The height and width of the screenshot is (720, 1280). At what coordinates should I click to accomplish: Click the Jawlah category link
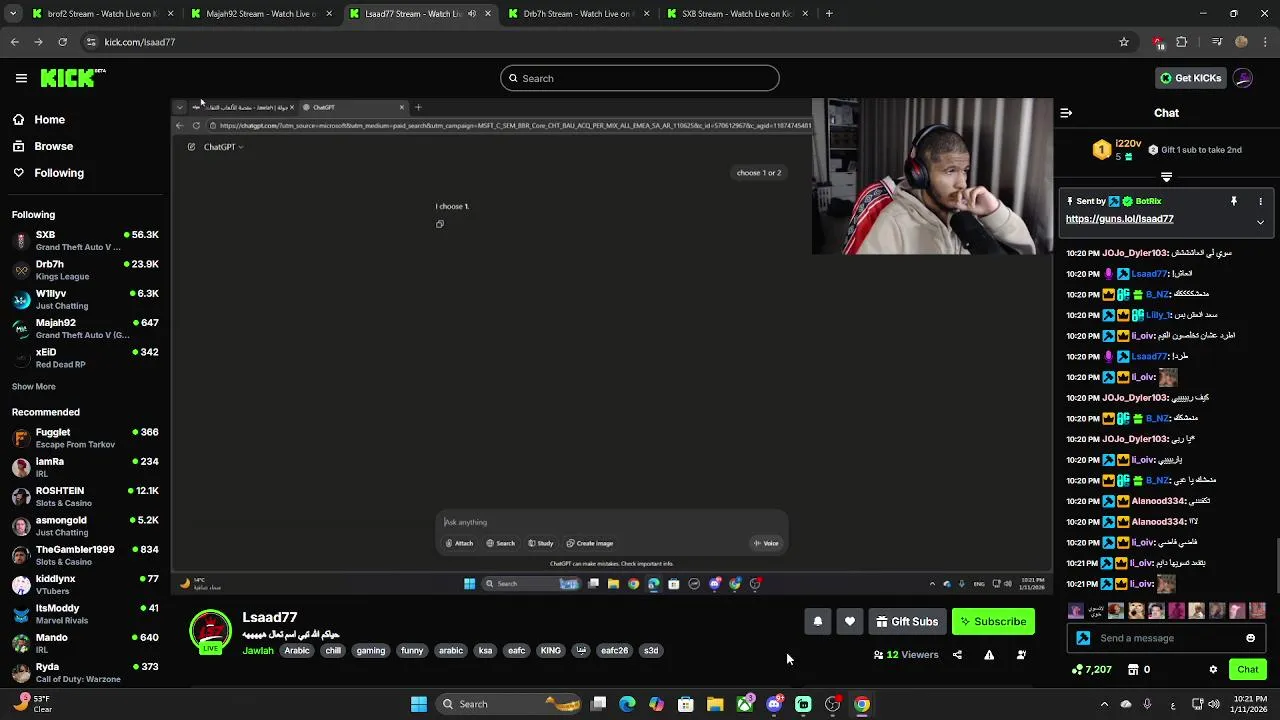pyautogui.click(x=258, y=651)
